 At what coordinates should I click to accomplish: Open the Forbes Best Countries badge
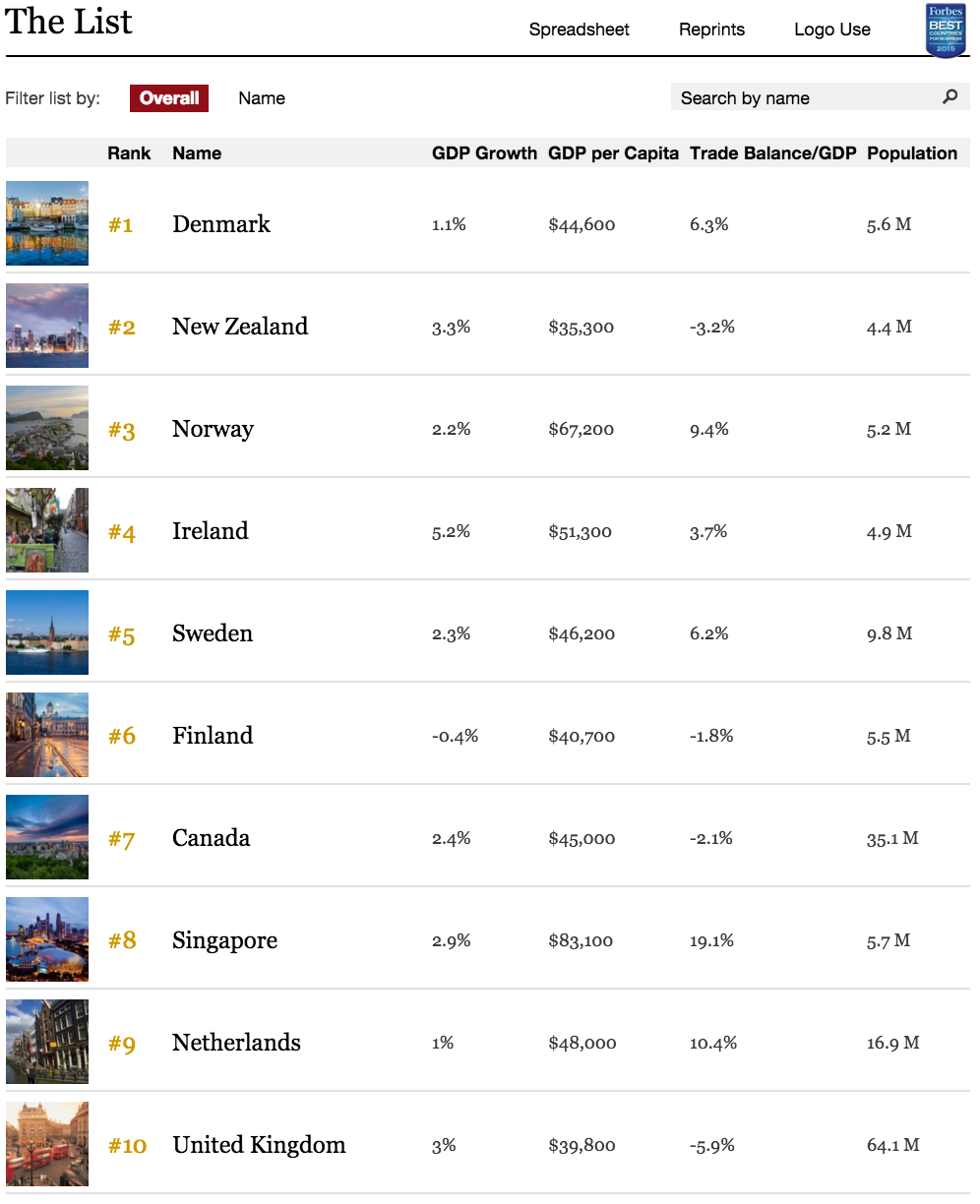point(946,30)
